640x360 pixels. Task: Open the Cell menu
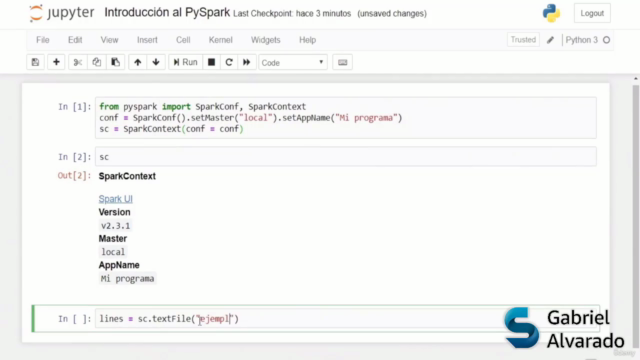click(183, 40)
